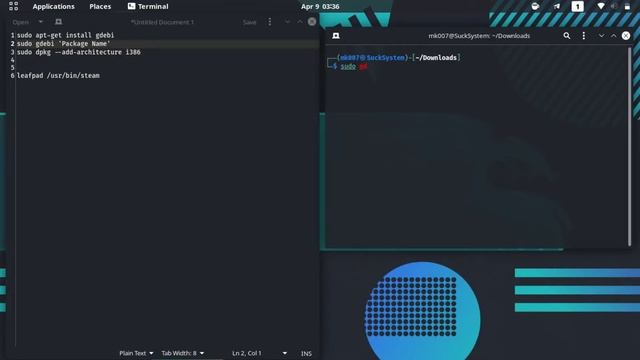Toggle the INS insert mode indicator
The width and height of the screenshot is (640, 360).
click(x=306, y=353)
